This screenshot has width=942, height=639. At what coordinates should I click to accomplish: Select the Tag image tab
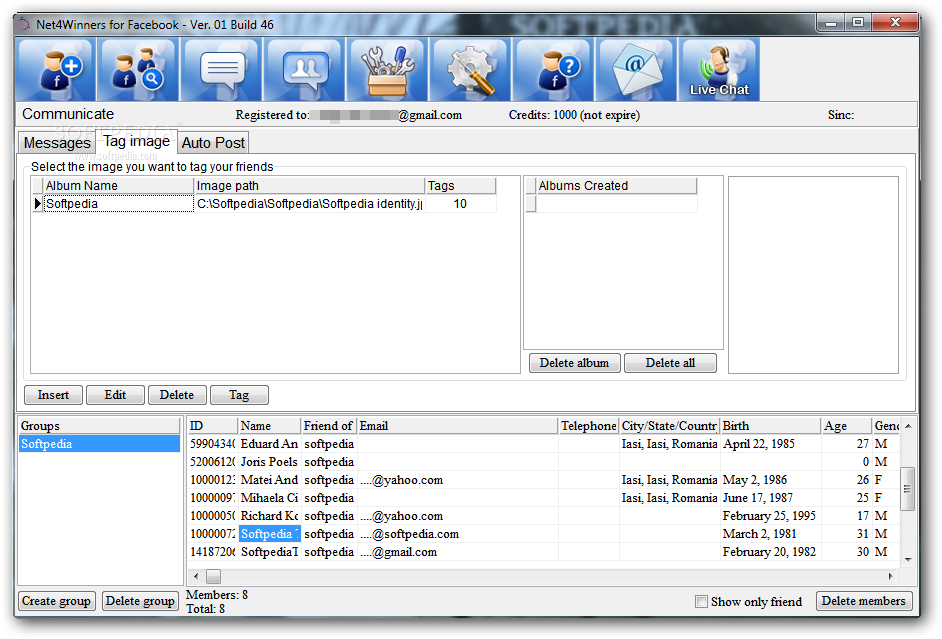[x=136, y=141]
